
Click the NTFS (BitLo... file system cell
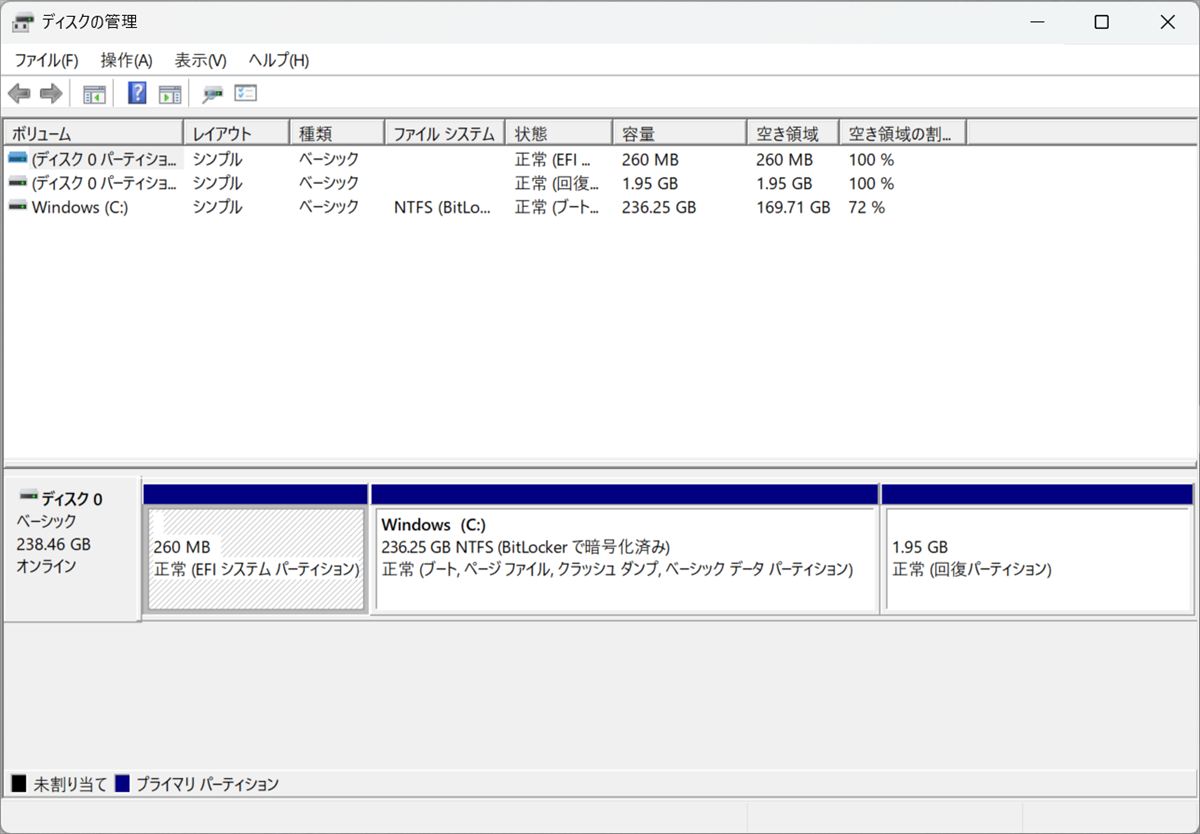(x=443, y=207)
